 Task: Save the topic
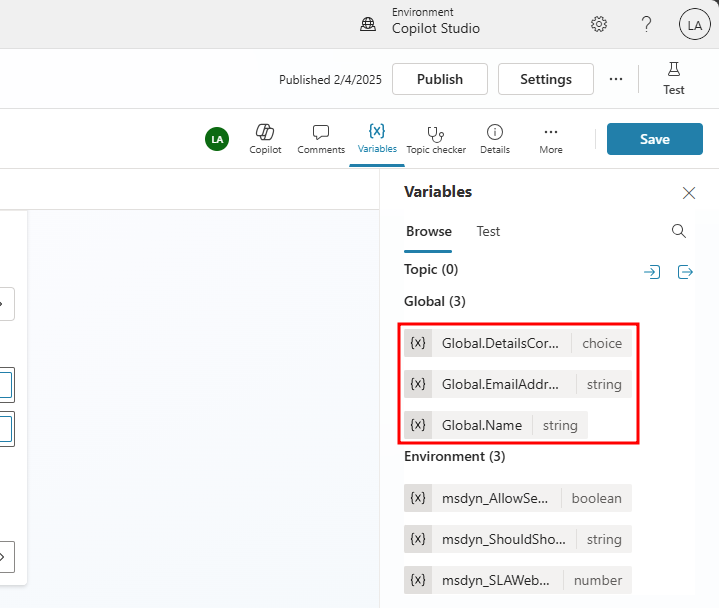tap(654, 139)
